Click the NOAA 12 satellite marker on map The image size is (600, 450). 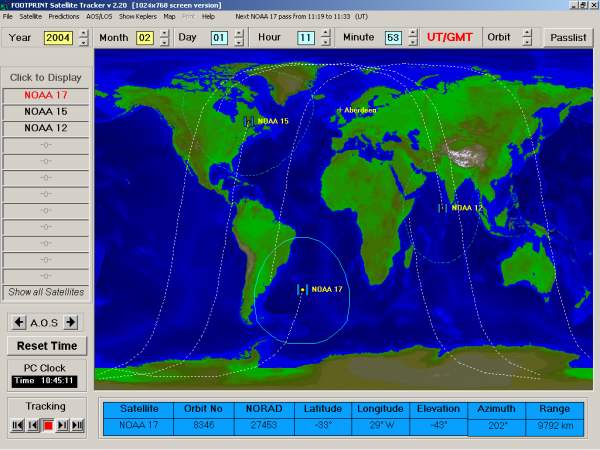[442, 208]
